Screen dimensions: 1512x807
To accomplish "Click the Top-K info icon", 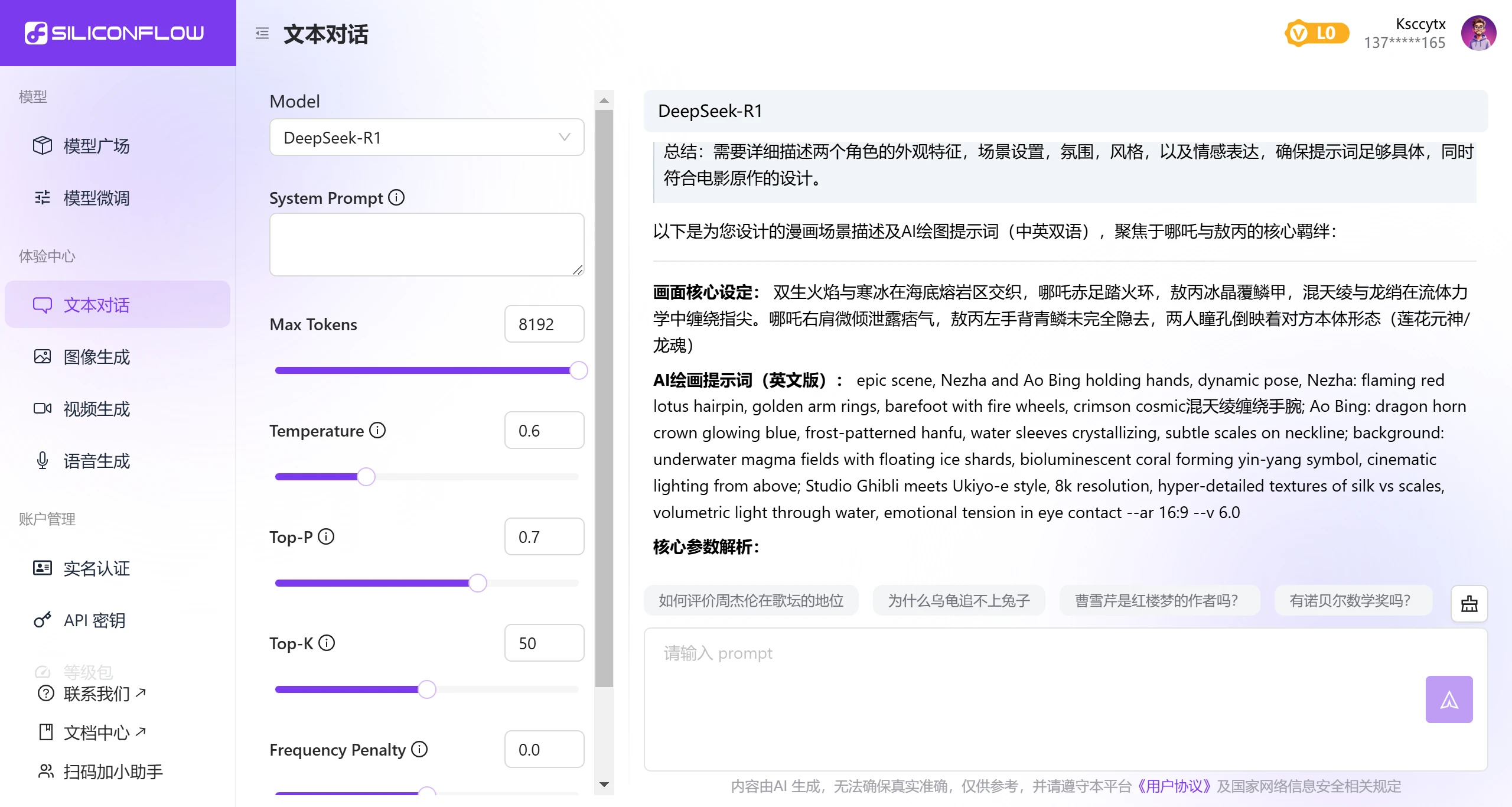I will (x=328, y=643).
